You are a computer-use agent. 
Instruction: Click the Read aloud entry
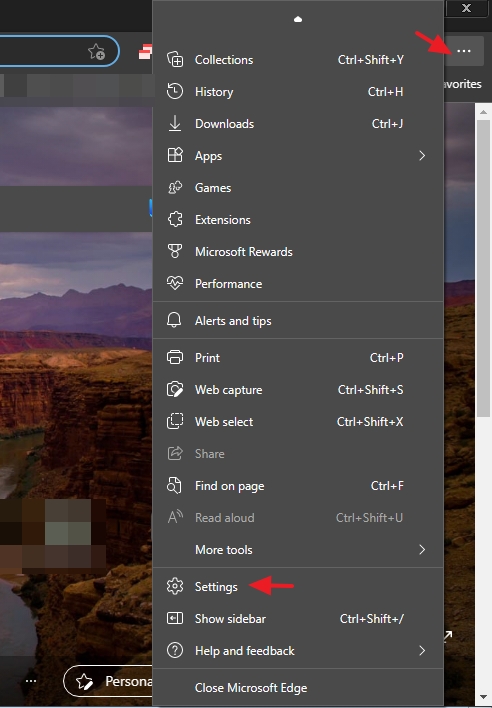point(298,517)
